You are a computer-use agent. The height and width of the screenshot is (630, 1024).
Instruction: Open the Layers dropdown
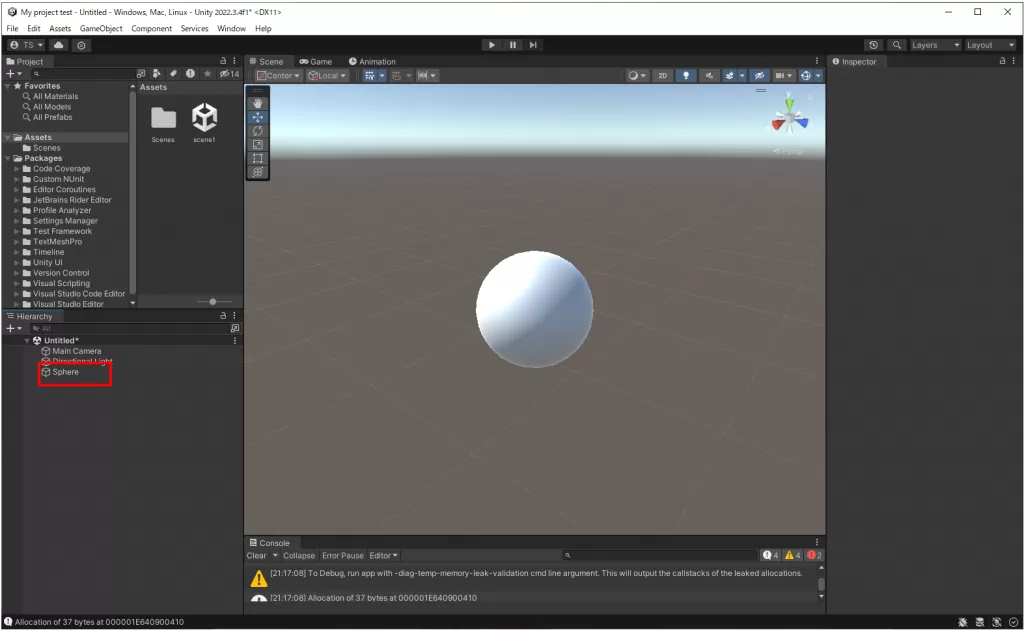click(x=934, y=45)
